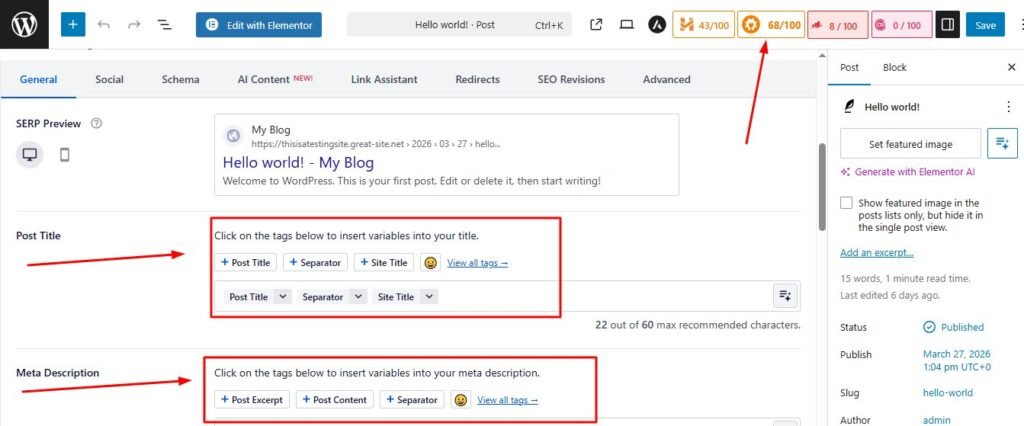Select mobile SERP preview
The height and width of the screenshot is (426, 1024).
point(64,156)
